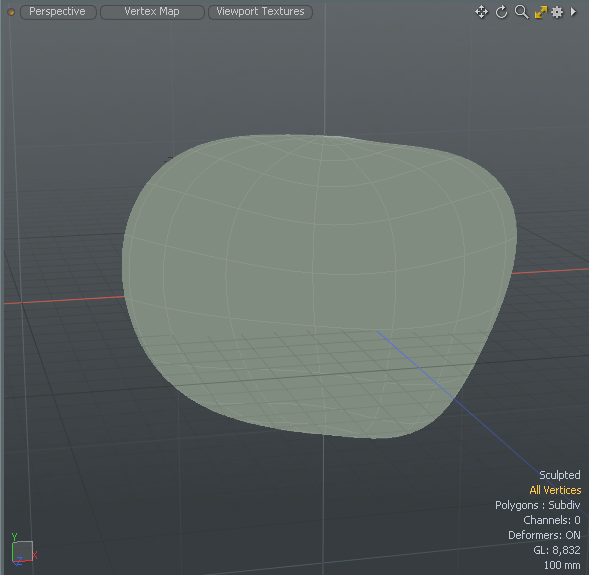Click the red X axis label on gizmo
The image size is (589, 575).
pyautogui.click(x=35, y=555)
